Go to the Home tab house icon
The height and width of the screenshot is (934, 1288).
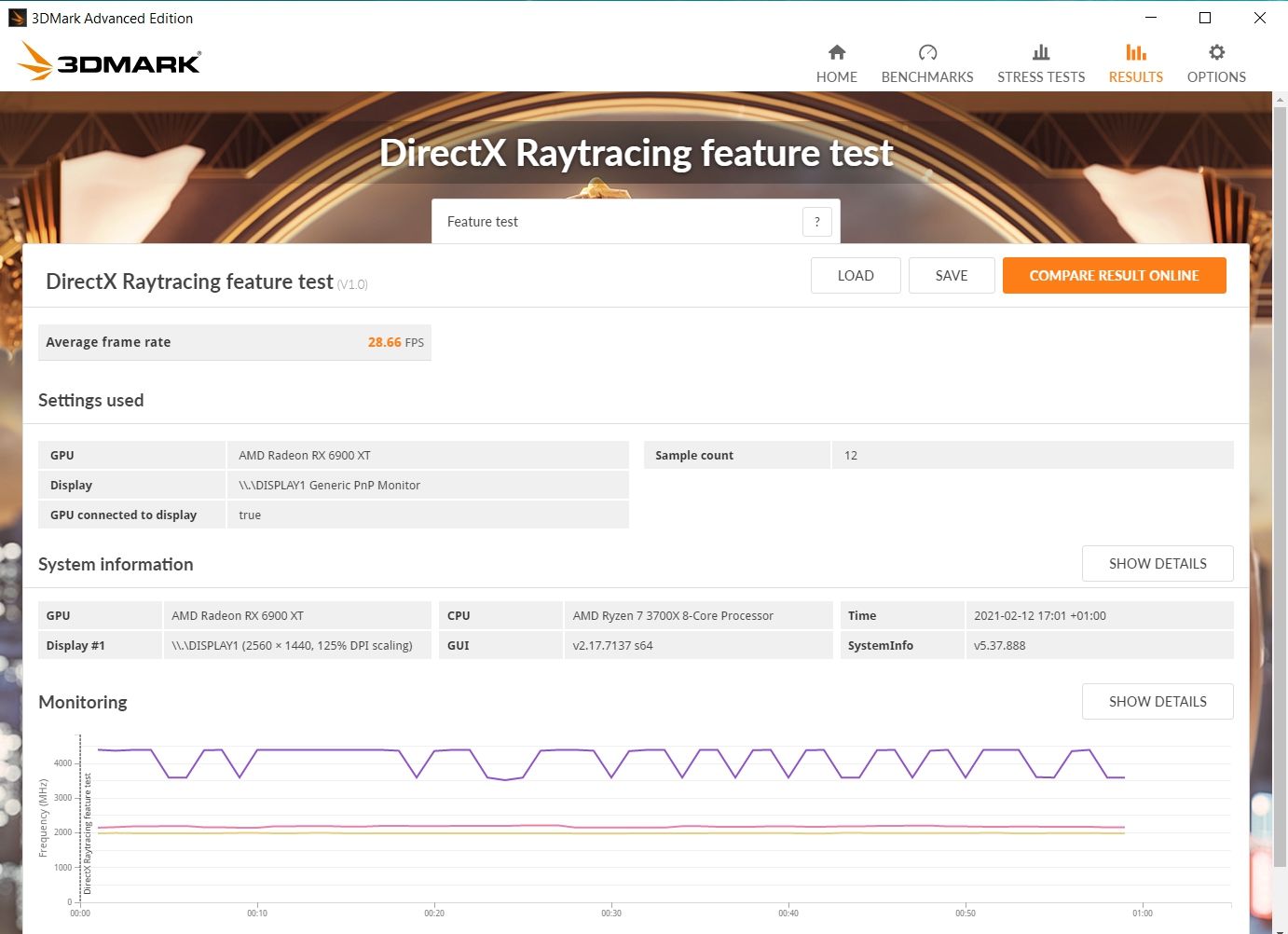tap(837, 52)
